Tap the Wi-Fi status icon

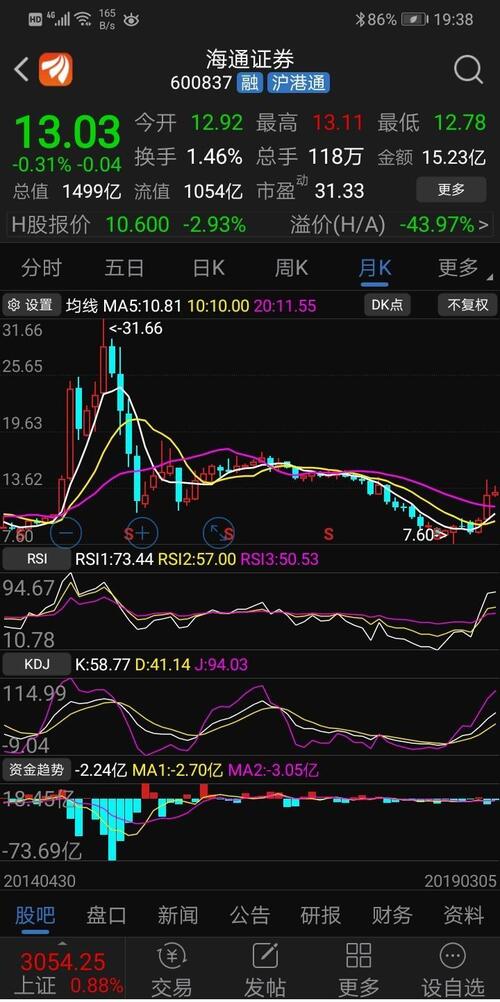(82, 20)
